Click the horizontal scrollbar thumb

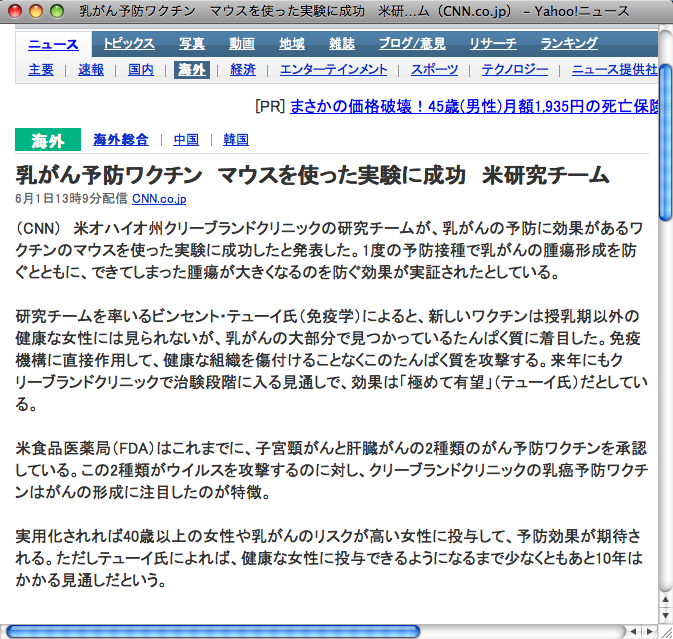coord(213,631)
